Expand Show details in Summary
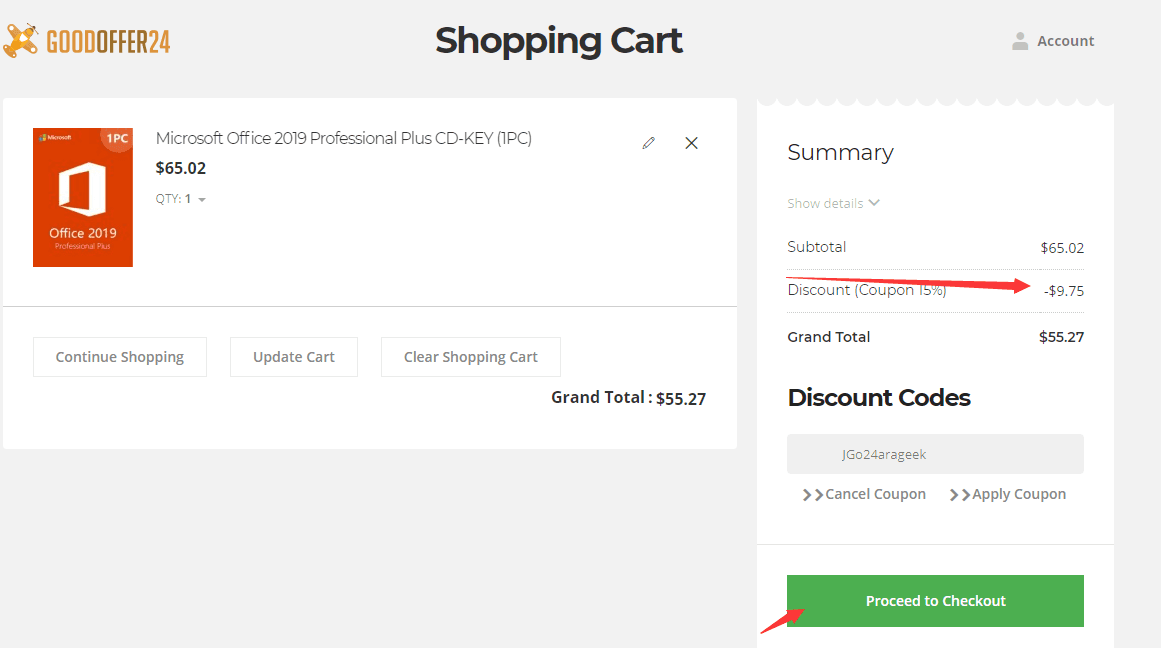Screen dimensions: 1161x648 click(x=833, y=203)
